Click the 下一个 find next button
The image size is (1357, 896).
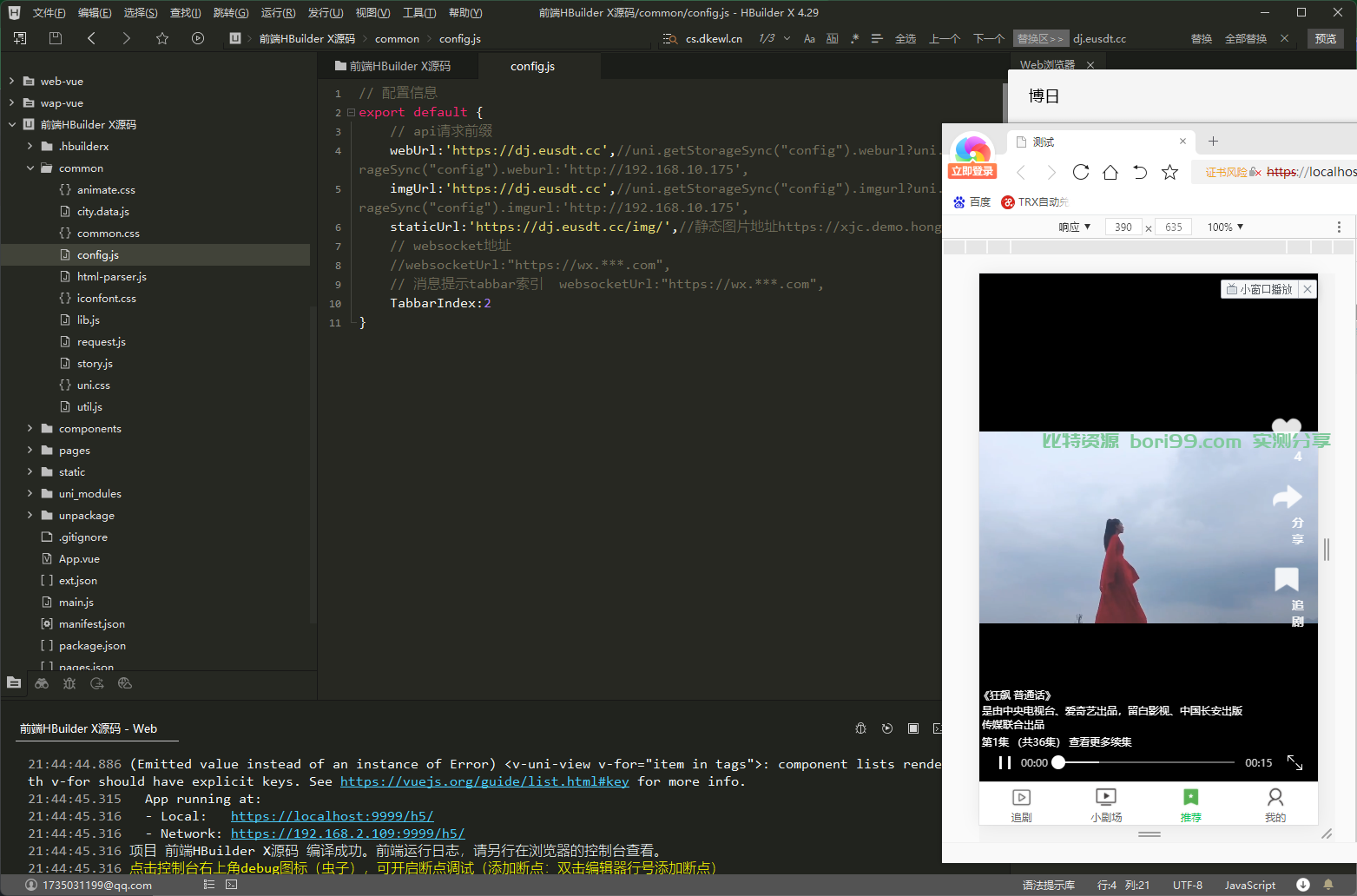click(989, 38)
